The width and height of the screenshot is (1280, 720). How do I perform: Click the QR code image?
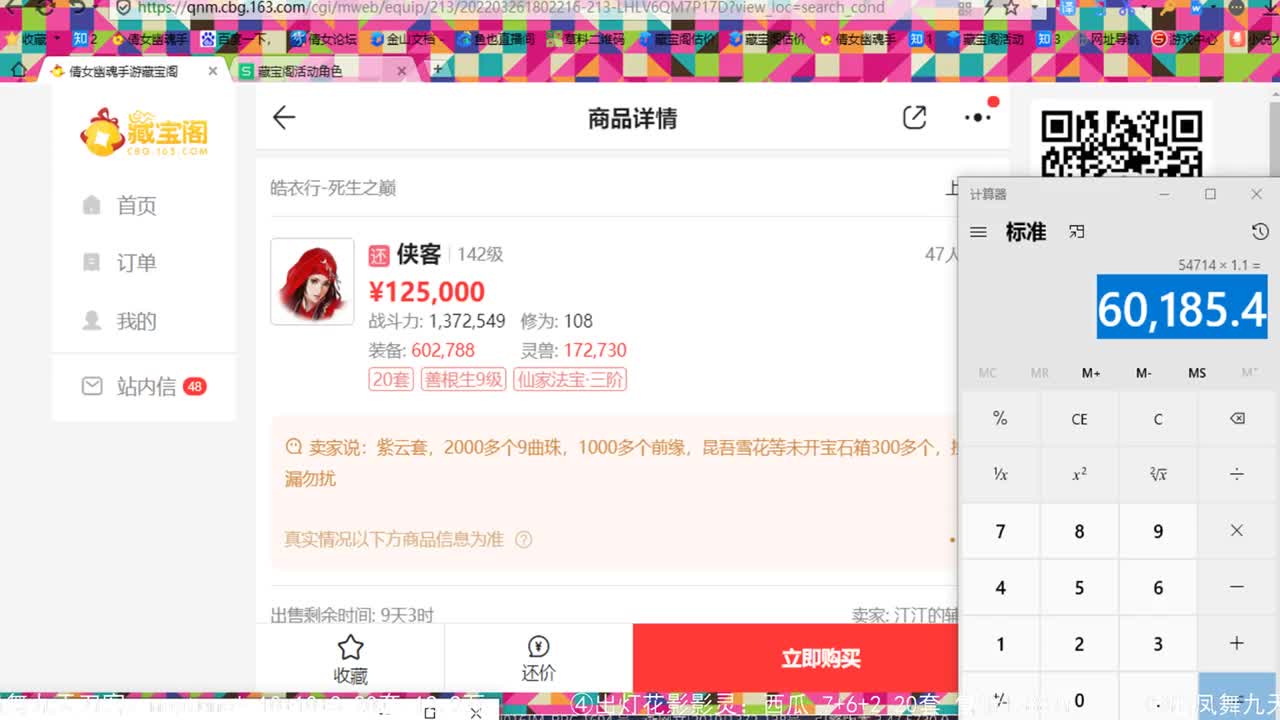click(1120, 141)
